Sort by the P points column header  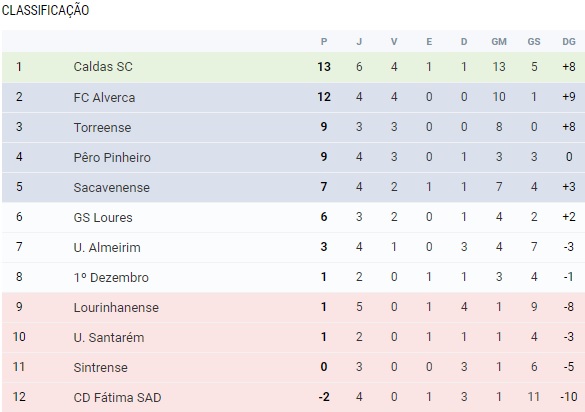coord(324,41)
